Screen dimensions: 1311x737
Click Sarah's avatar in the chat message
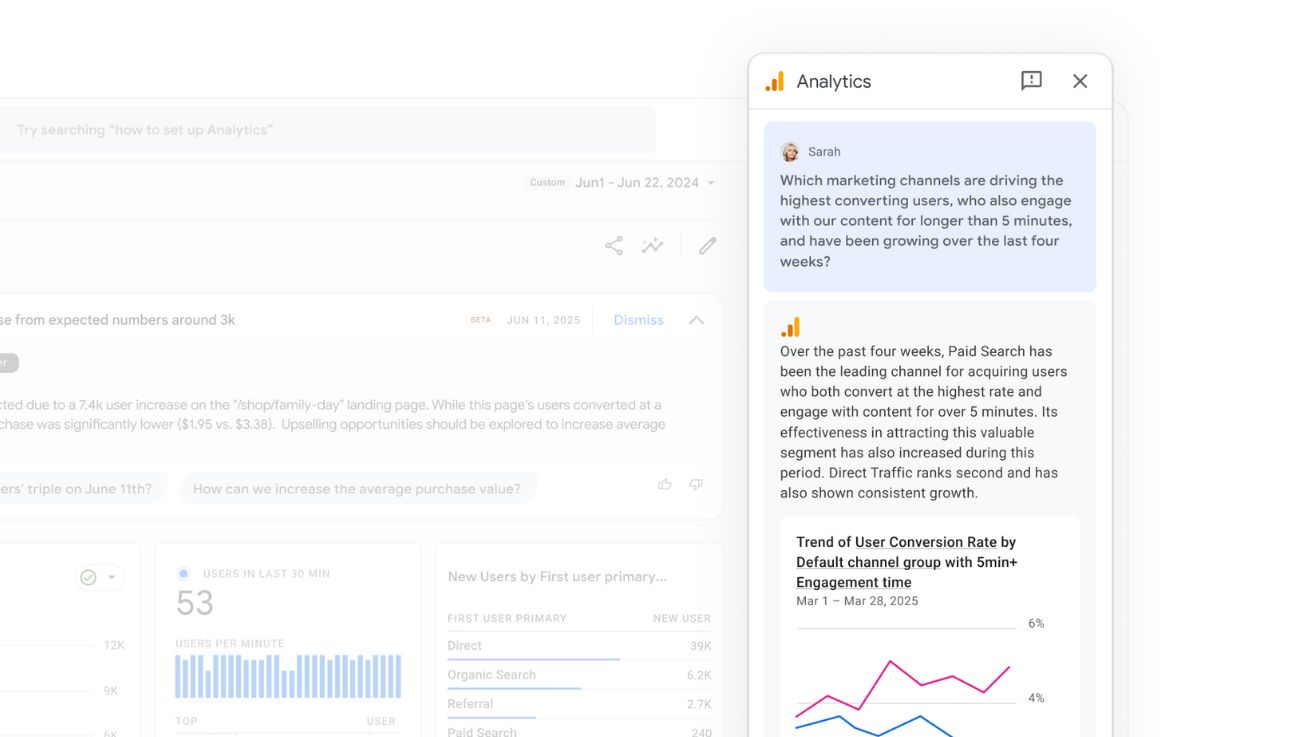tap(790, 152)
